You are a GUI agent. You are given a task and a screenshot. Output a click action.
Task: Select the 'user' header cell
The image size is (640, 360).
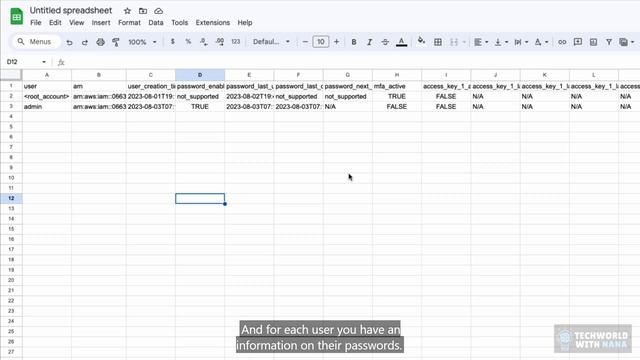click(47, 86)
